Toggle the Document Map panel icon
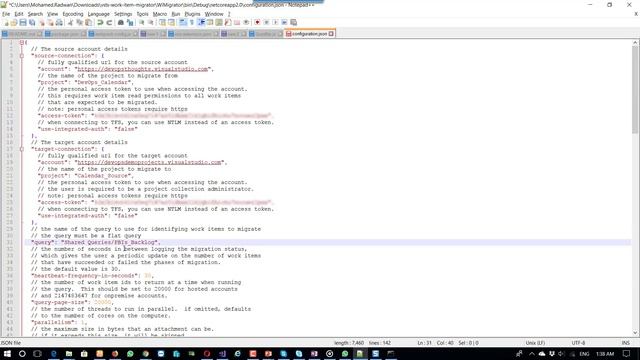 (219, 22)
